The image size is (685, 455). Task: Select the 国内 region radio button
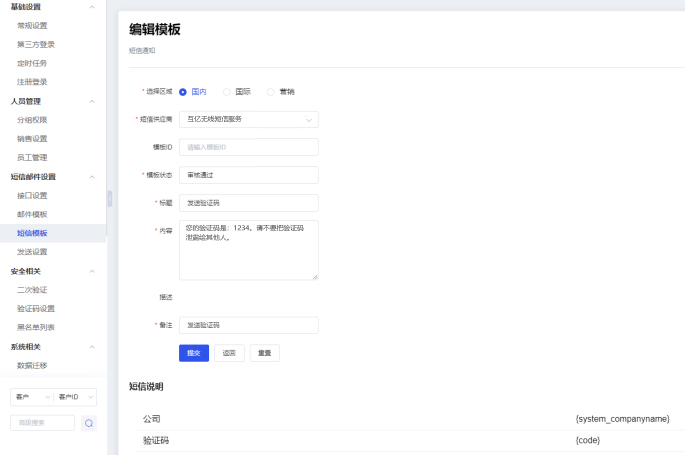[183, 91]
